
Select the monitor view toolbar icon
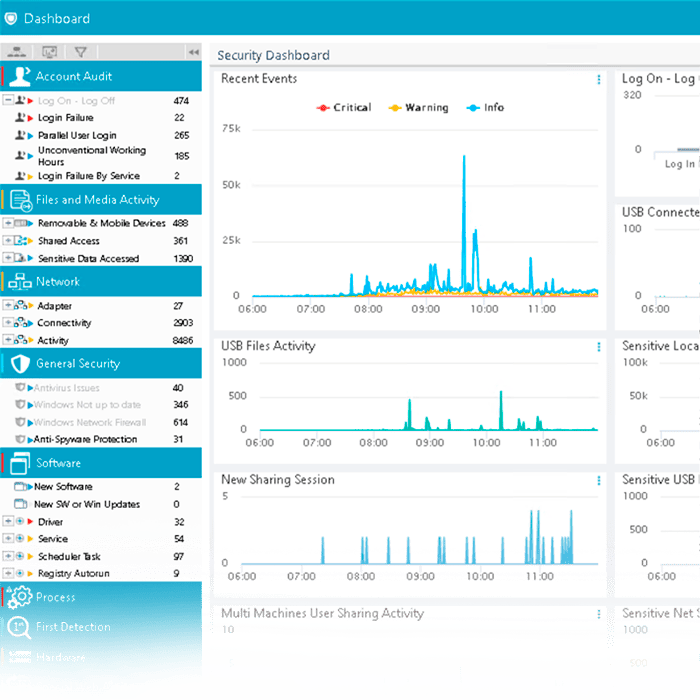[x=49, y=52]
